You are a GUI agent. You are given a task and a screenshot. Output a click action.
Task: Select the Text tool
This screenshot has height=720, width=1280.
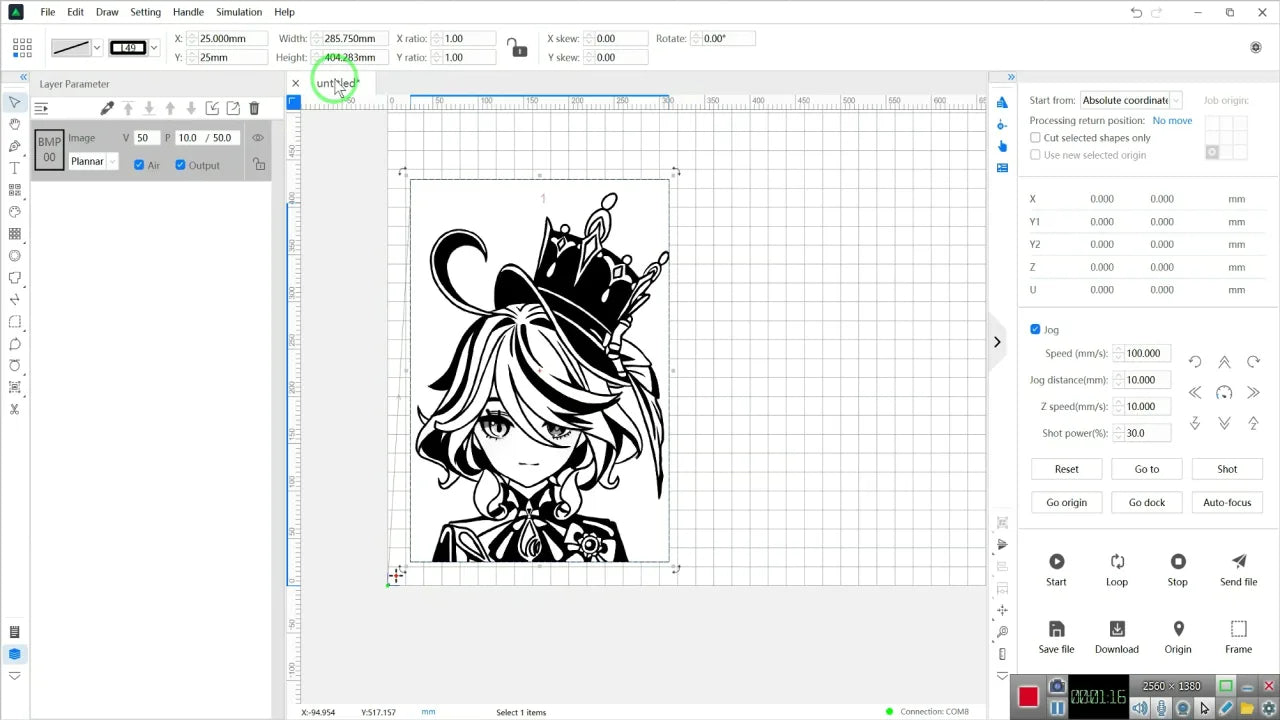pos(15,168)
